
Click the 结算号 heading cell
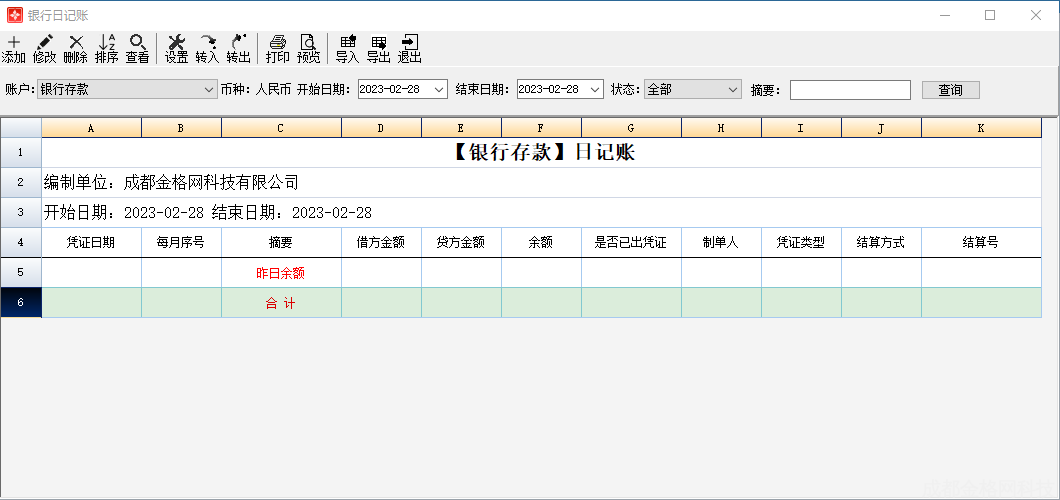tap(981, 243)
